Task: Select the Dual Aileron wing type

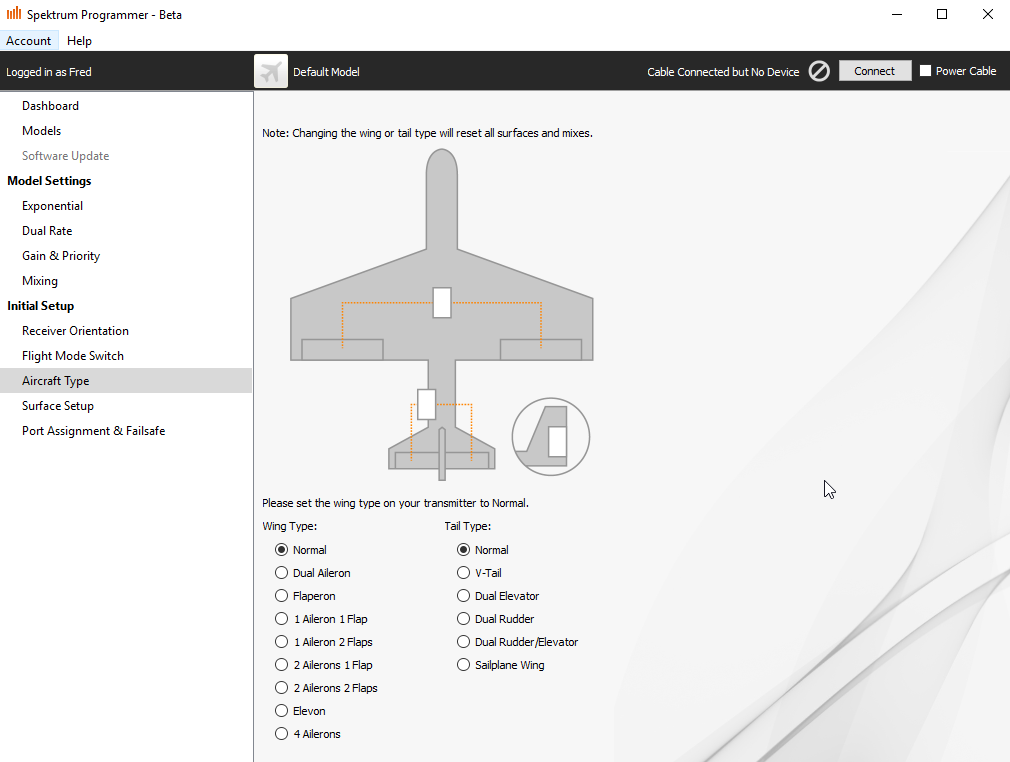Action: click(282, 573)
